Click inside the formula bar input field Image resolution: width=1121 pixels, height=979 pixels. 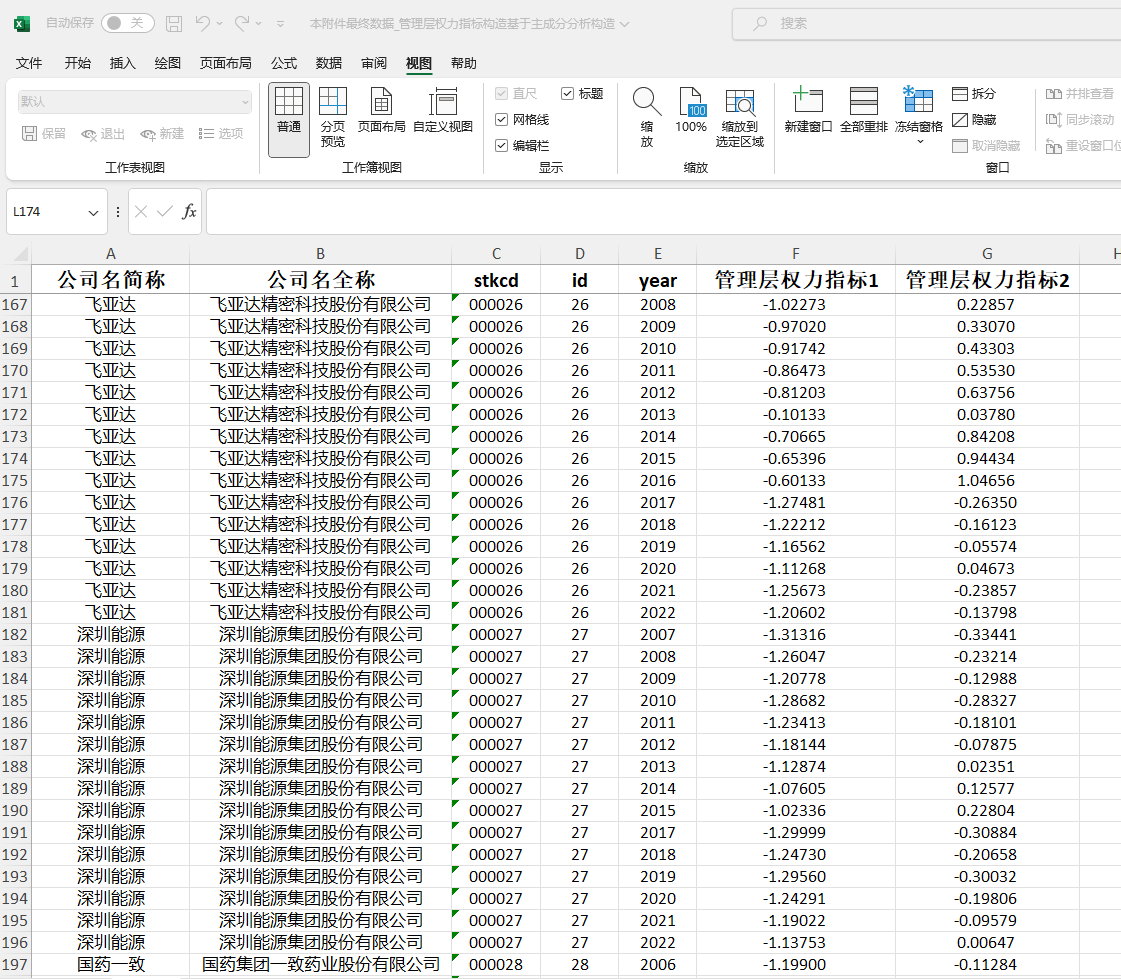pyautogui.click(x=660, y=212)
